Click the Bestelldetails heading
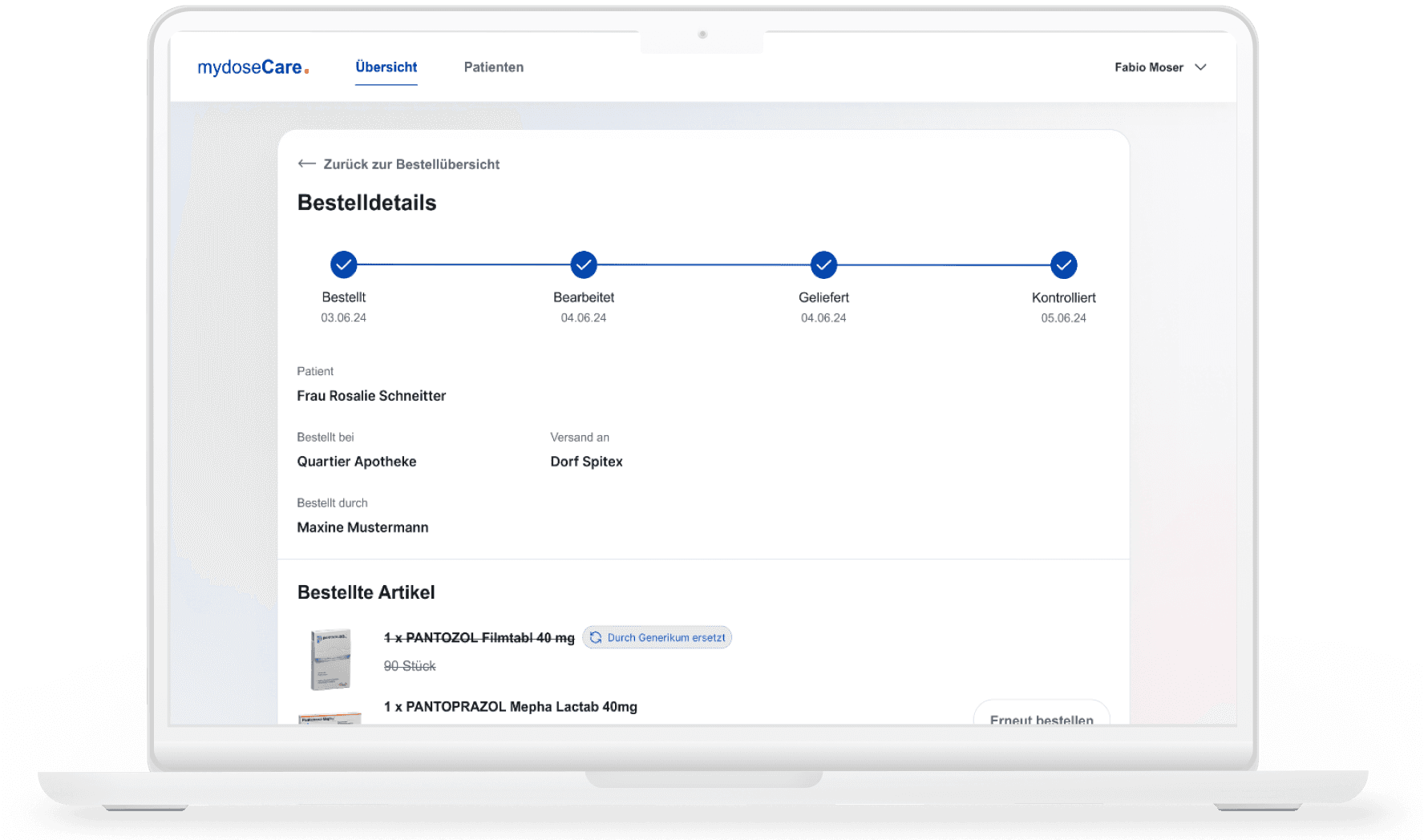This screenshot has width=1424, height=840. [367, 203]
